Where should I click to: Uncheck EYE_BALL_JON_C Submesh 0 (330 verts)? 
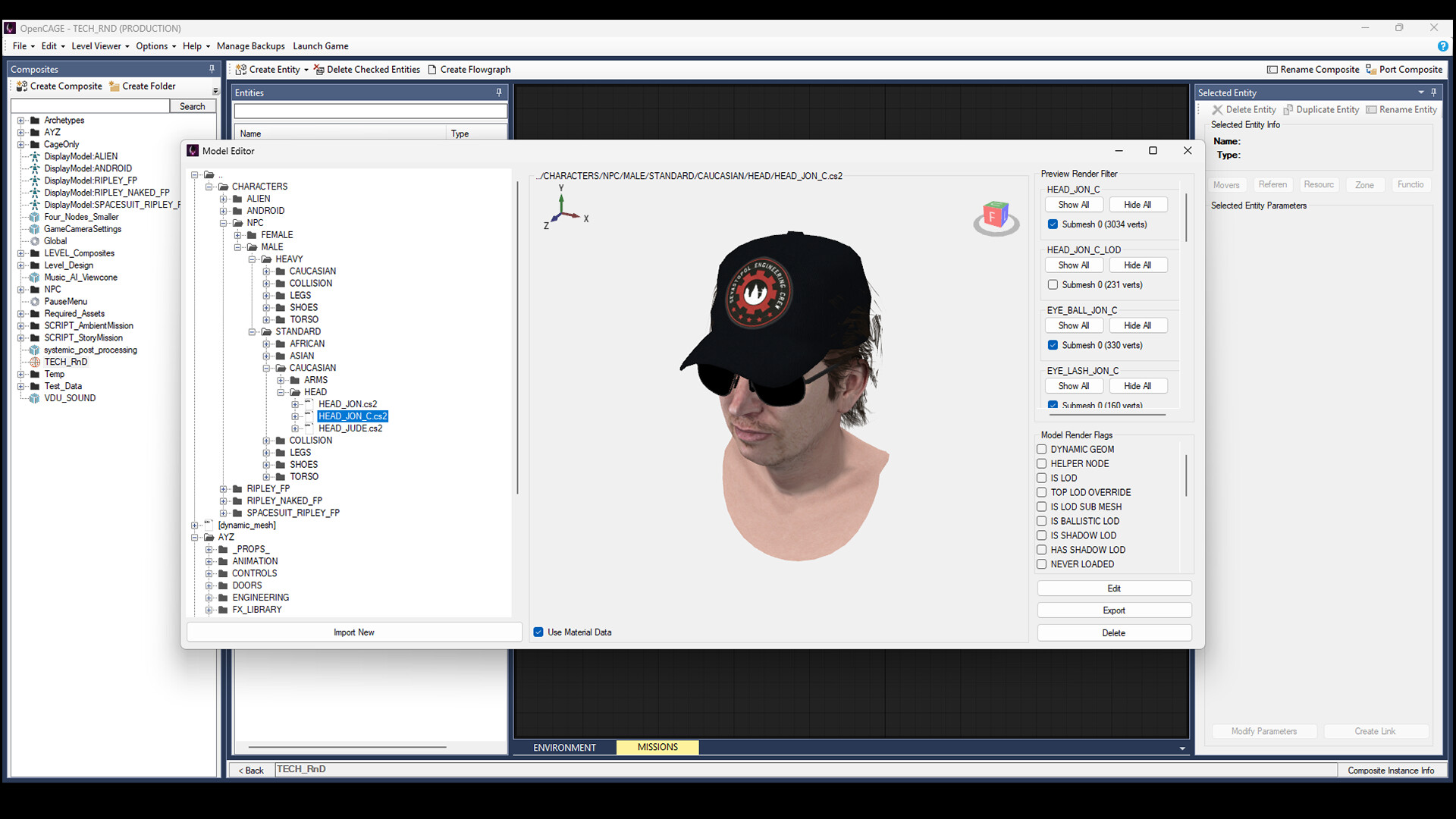click(1053, 346)
